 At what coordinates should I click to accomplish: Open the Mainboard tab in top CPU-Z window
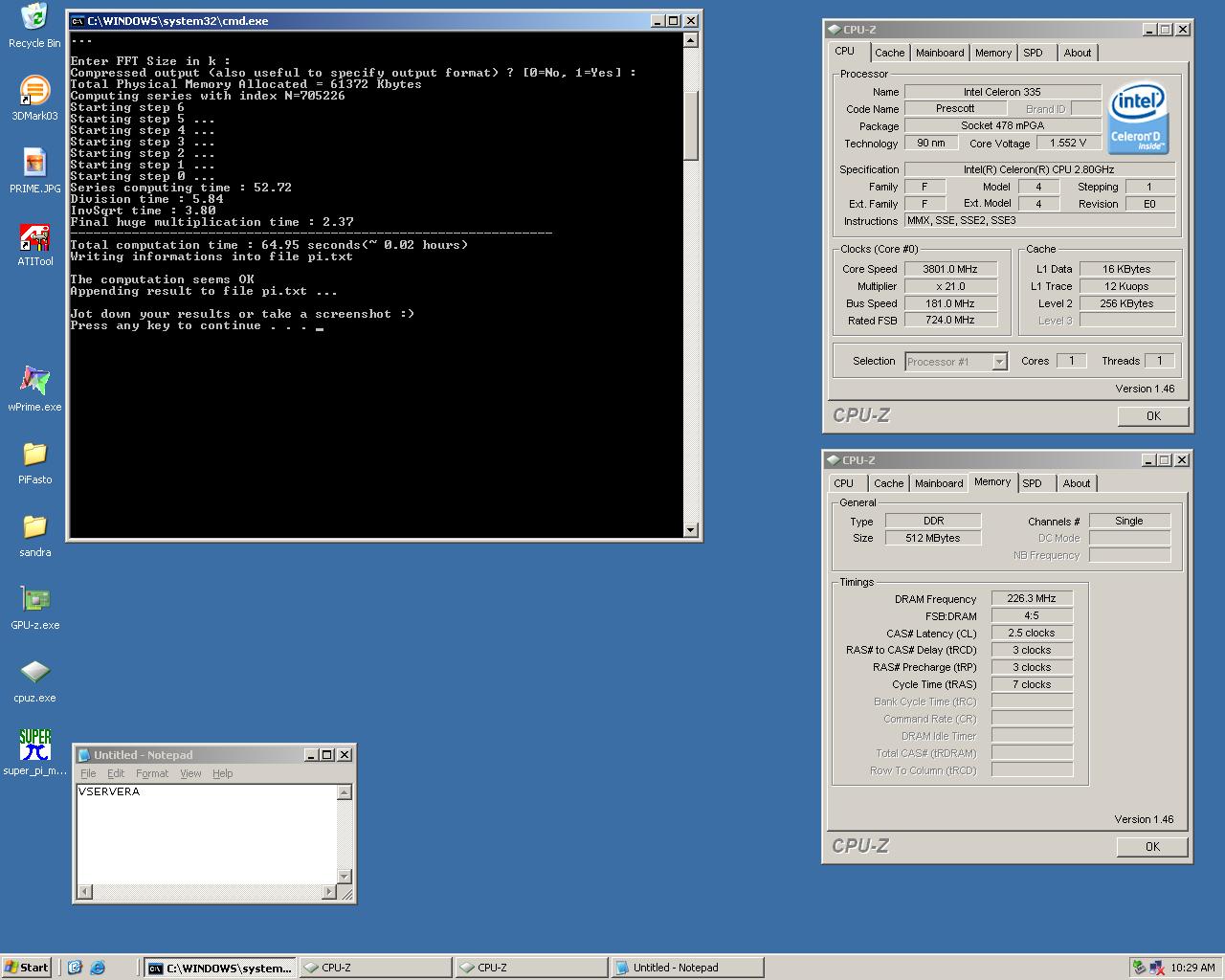click(940, 53)
